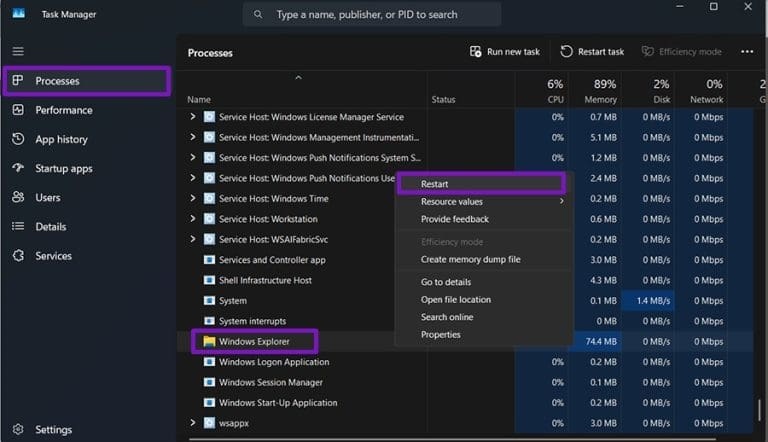Click the Performance sidebar icon
768x442 pixels.
pyautogui.click(x=18, y=110)
